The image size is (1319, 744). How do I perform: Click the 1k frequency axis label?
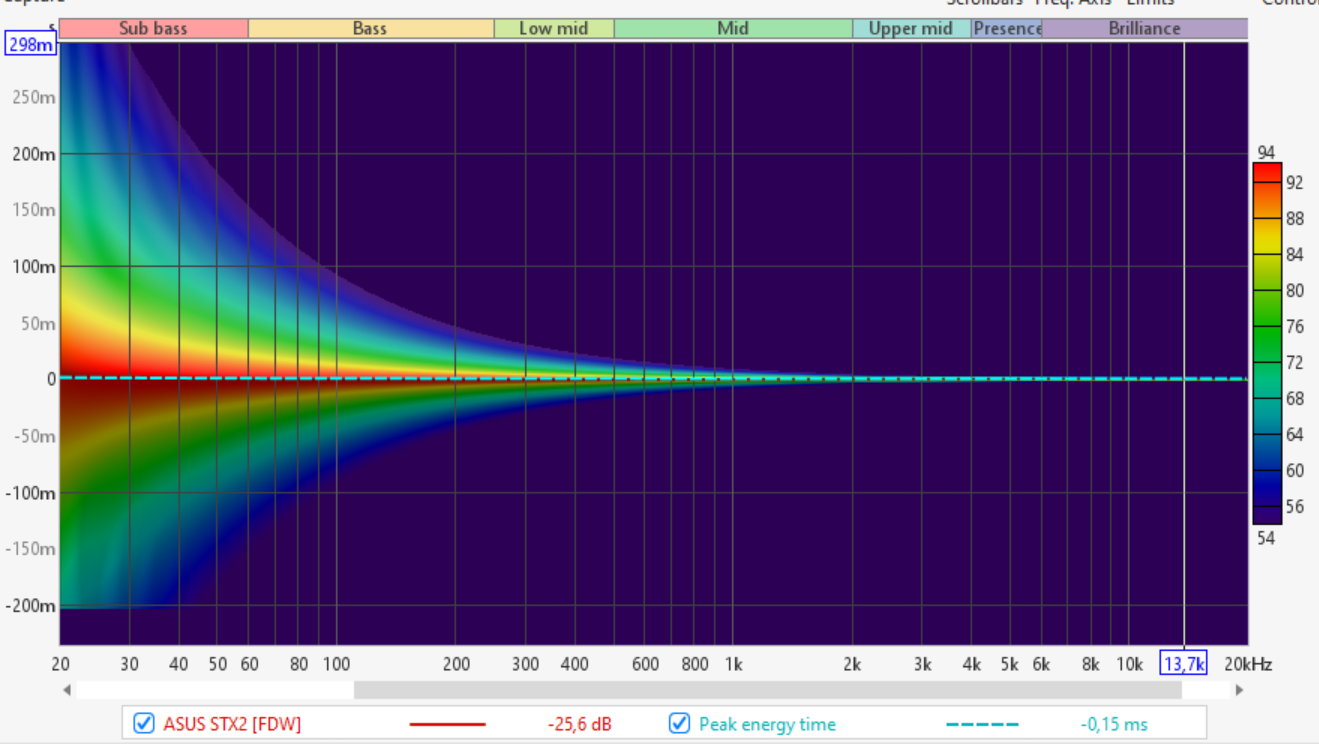(x=734, y=664)
